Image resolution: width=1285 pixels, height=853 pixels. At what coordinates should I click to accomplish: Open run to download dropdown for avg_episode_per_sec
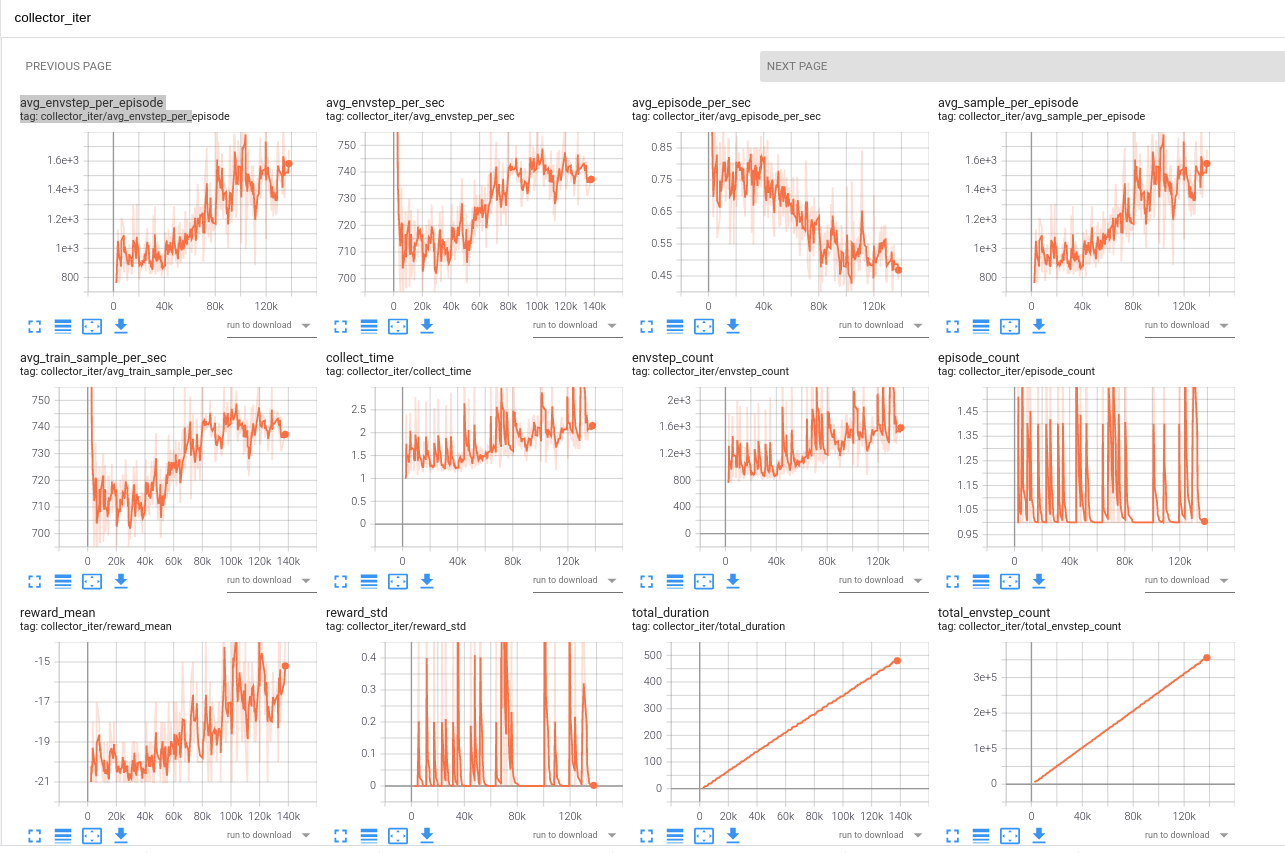point(882,325)
